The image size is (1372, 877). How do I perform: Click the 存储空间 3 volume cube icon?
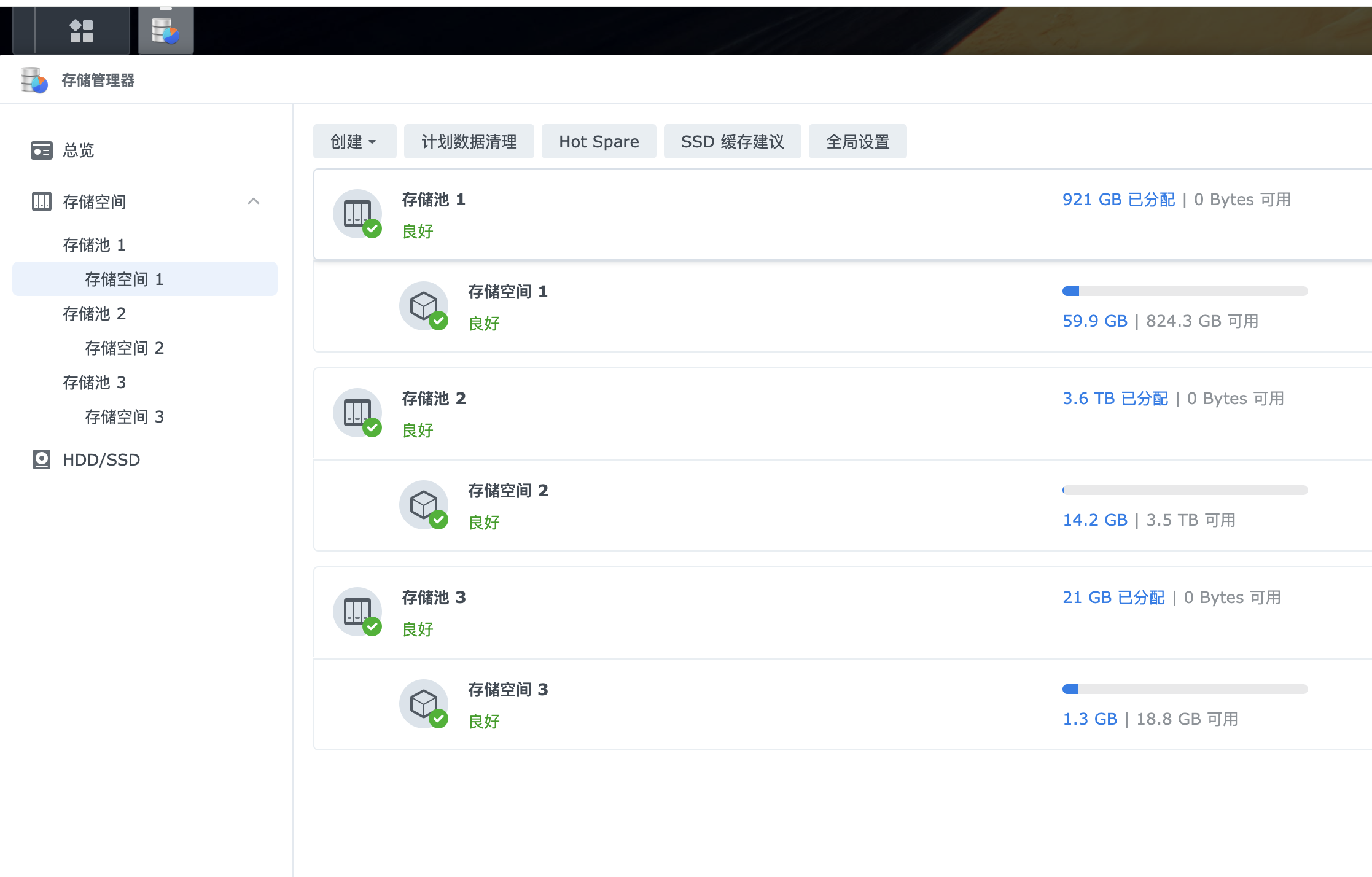click(424, 704)
